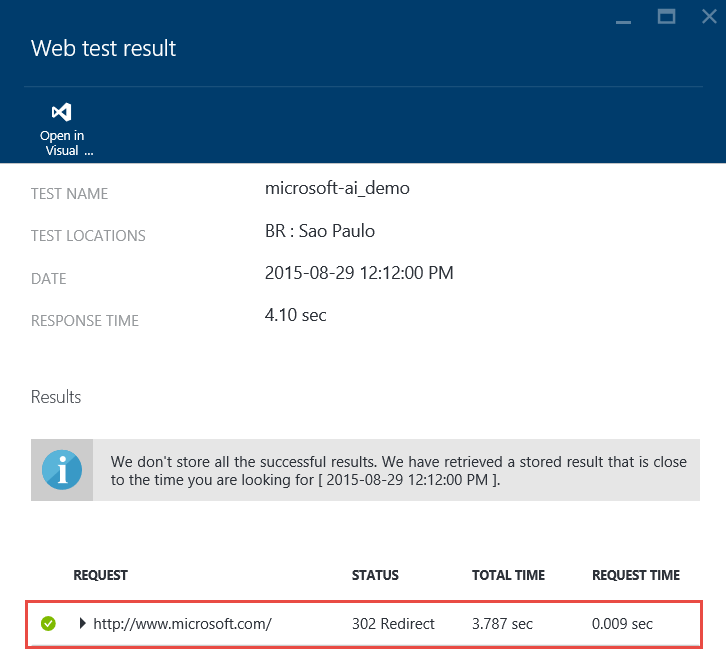The height and width of the screenshot is (664, 726).
Task: Click the BR : Sao Paulo location value
Action: [320, 231]
